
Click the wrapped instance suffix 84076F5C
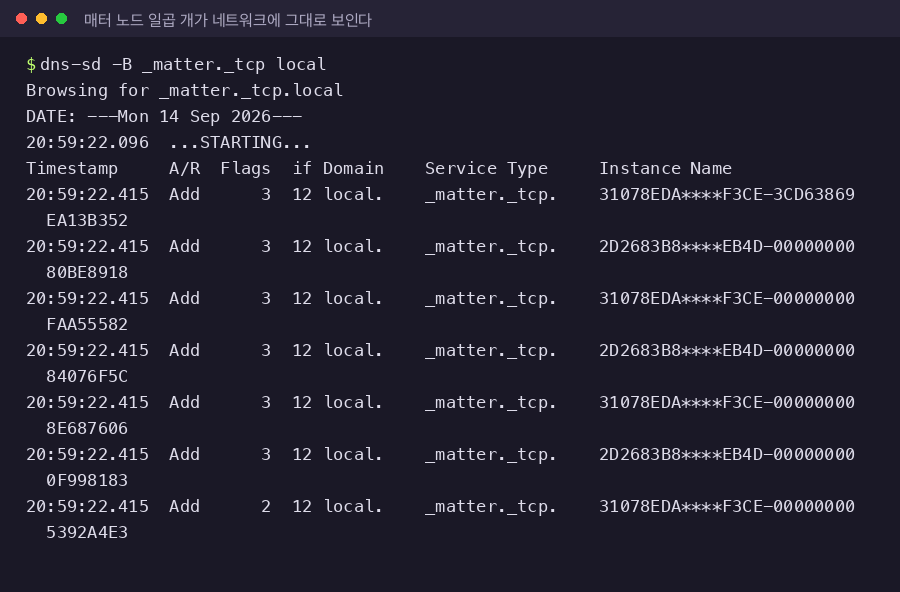87,376
